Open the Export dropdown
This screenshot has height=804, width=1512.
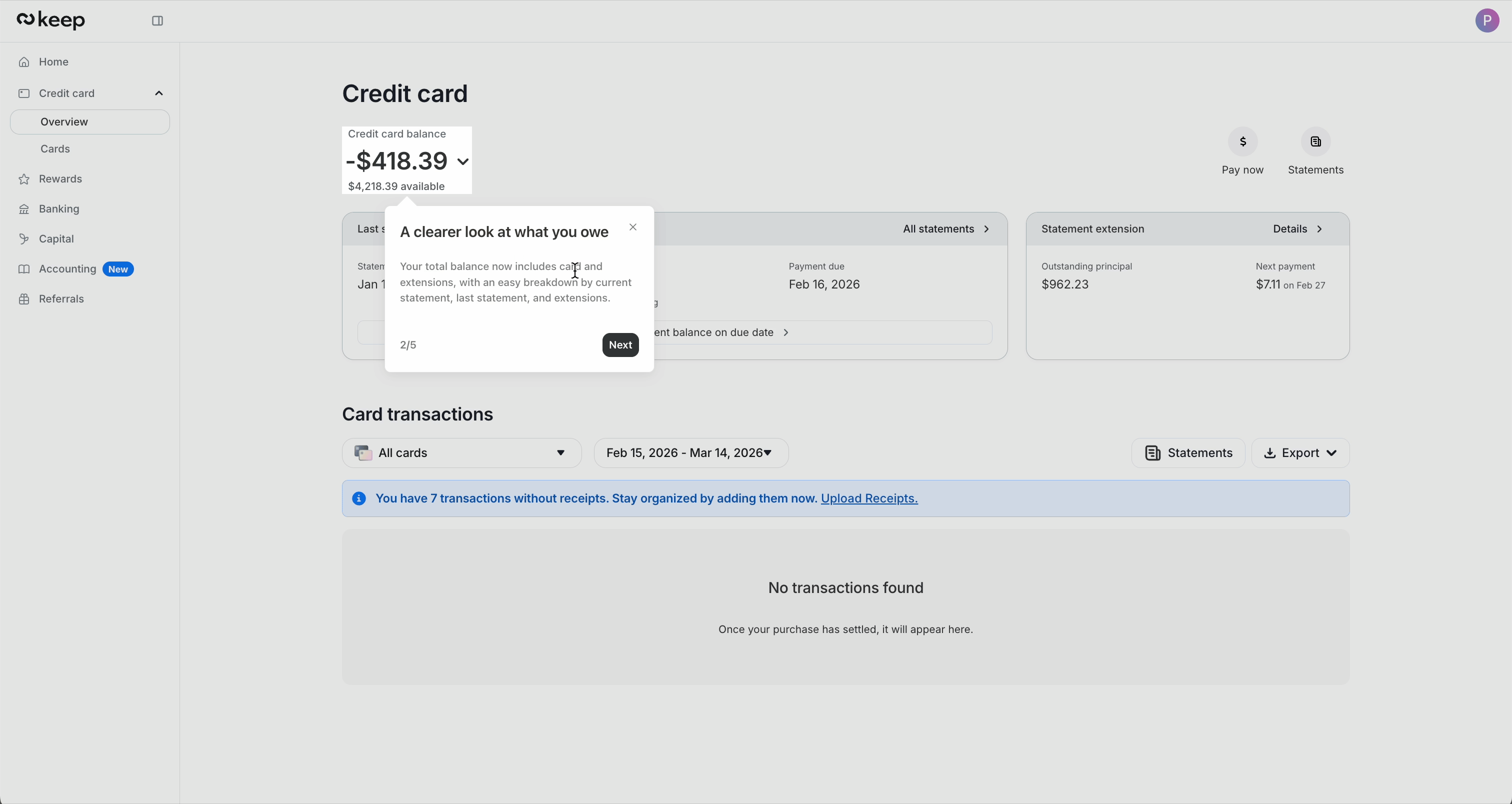(x=1300, y=452)
